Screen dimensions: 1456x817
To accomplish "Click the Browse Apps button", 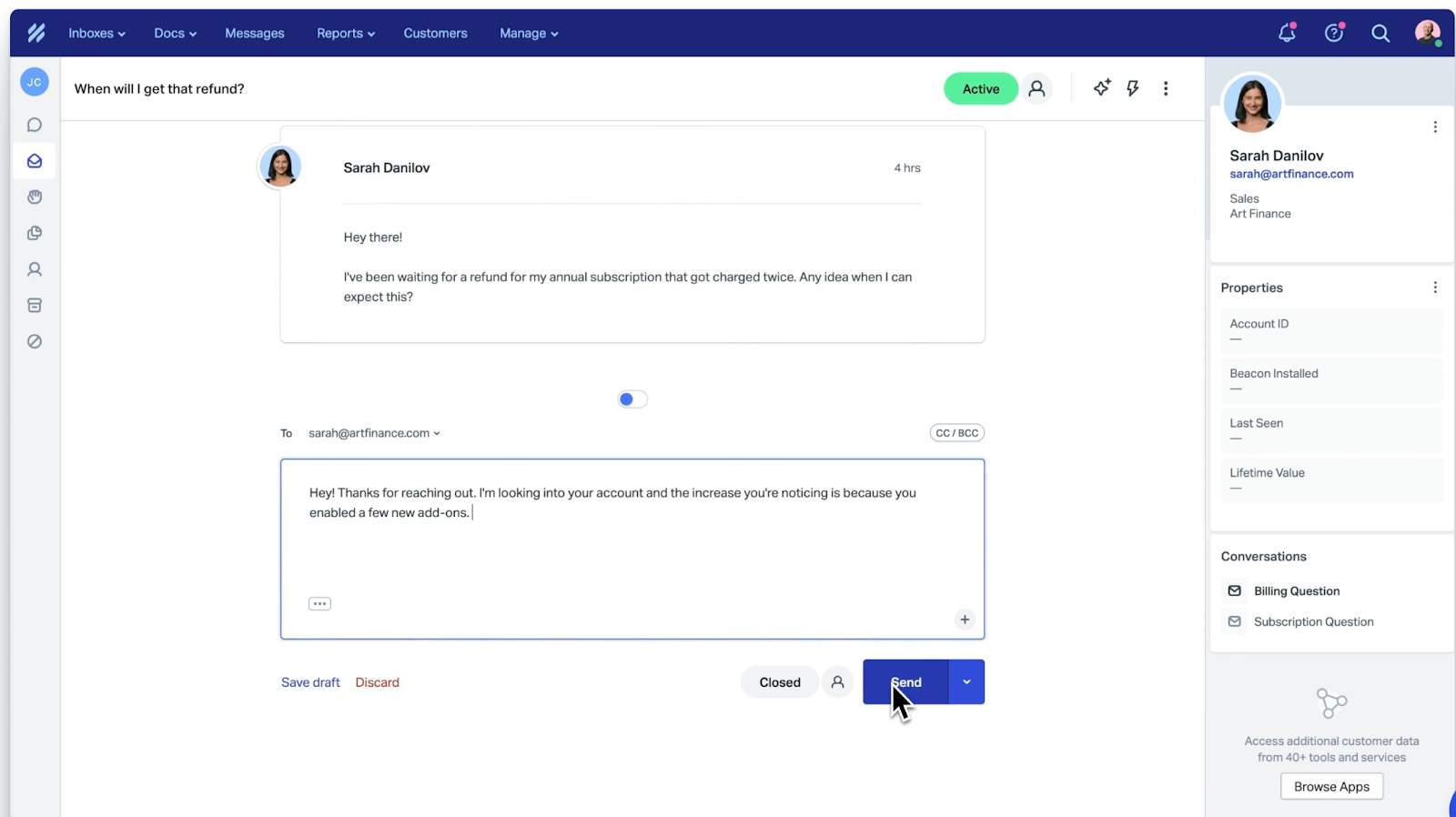I will pos(1331,787).
